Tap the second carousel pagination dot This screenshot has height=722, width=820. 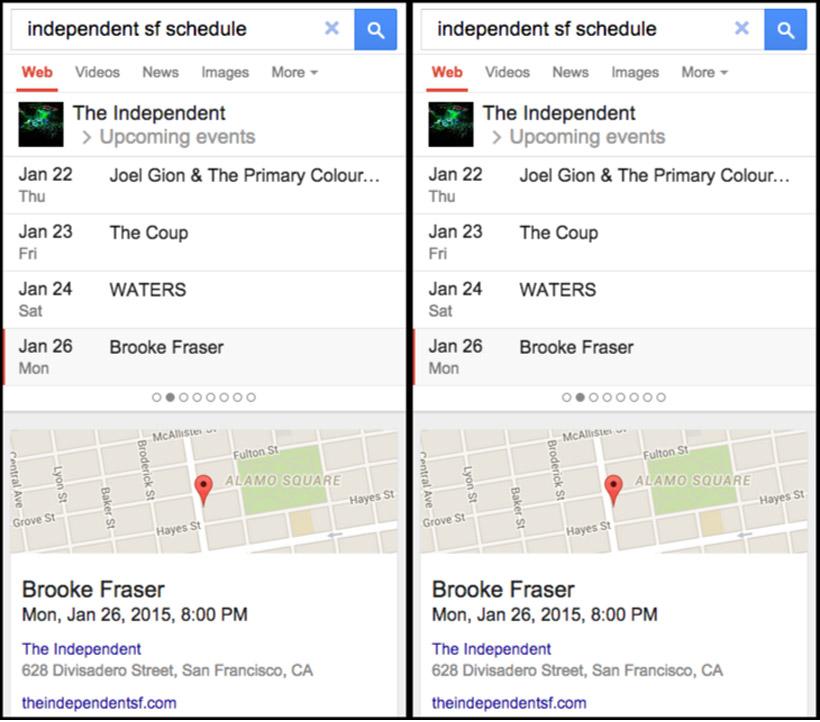[172, 397]
